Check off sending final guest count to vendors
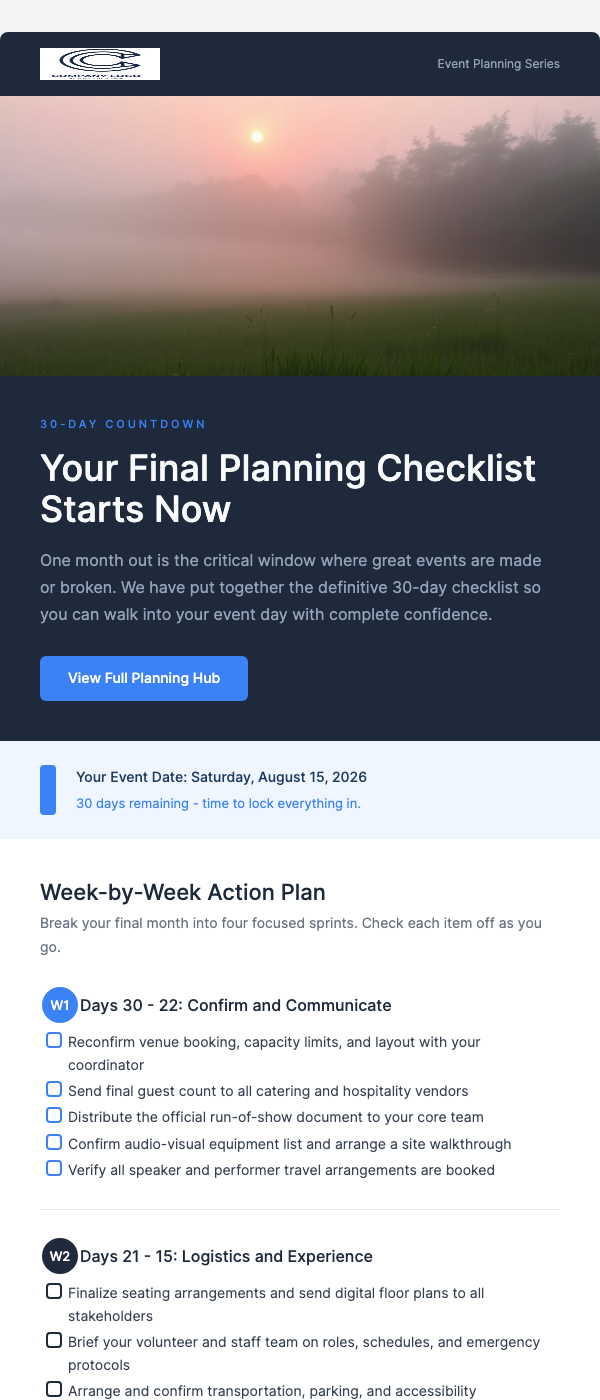 (54, 1089)
